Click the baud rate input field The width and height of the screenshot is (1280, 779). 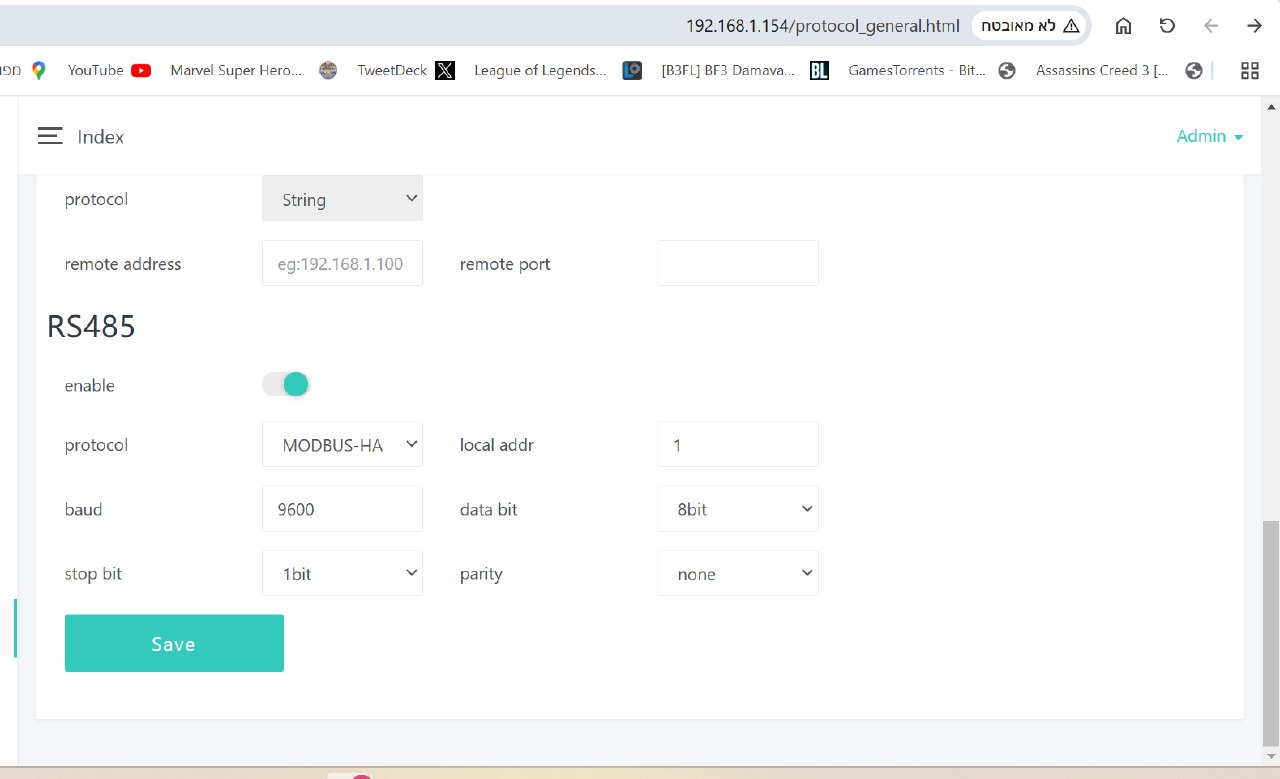coord(342,509)
